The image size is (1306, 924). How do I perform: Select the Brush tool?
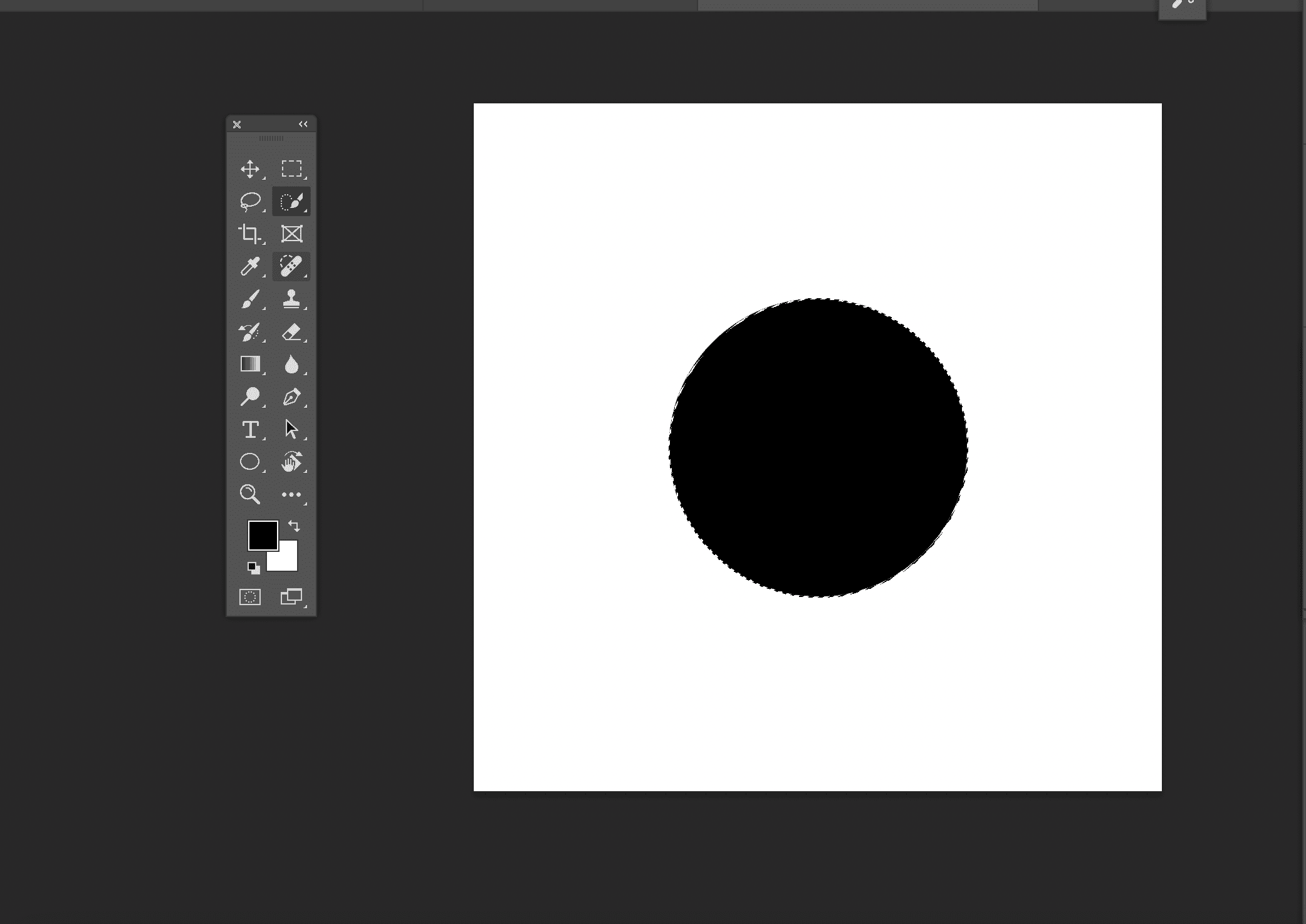[x=250, y=299]
